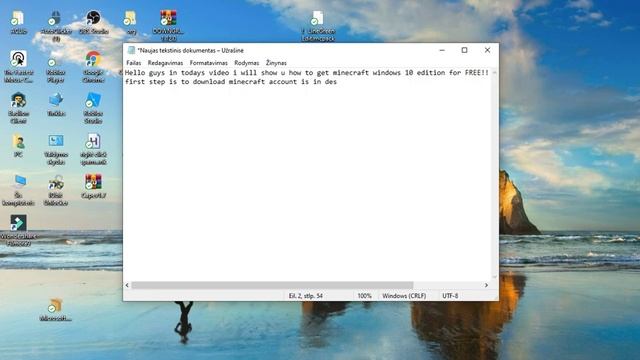Viewport: 640px width, 360px height.
Task: Open the Redagavimas menu
Action: pyautogui.click(x=165, y=63)
